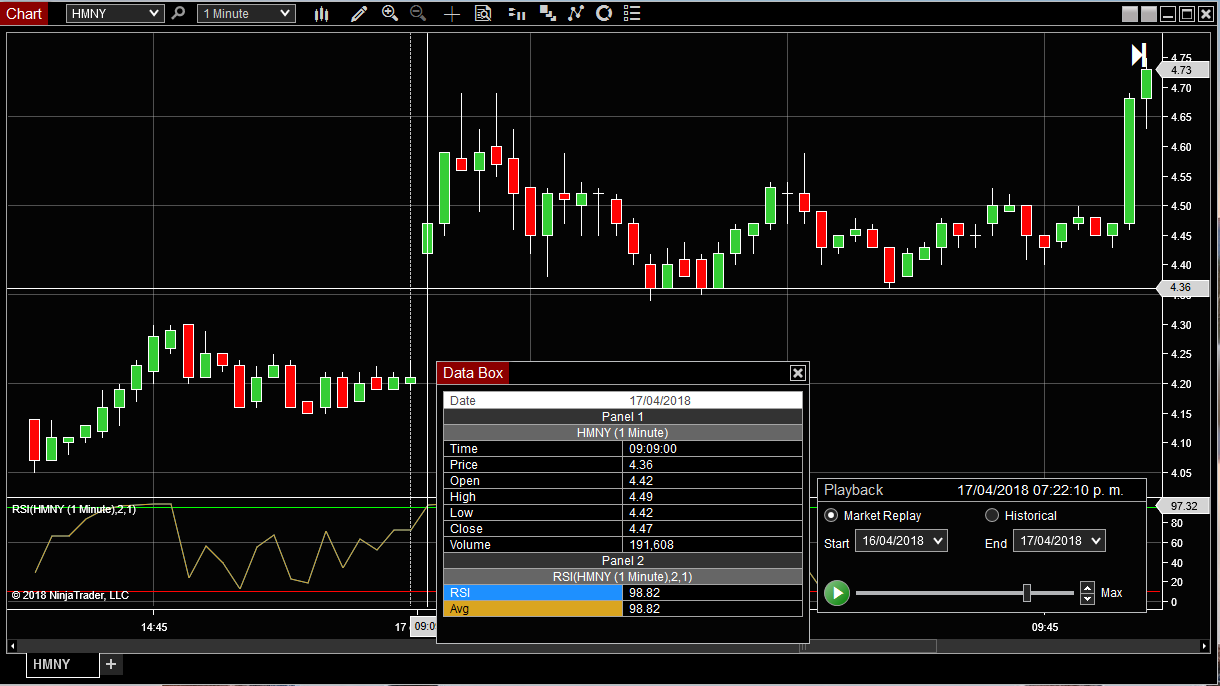
Task: Toggle the crosshair cursor icon
Action: click(x=452, y=14)
